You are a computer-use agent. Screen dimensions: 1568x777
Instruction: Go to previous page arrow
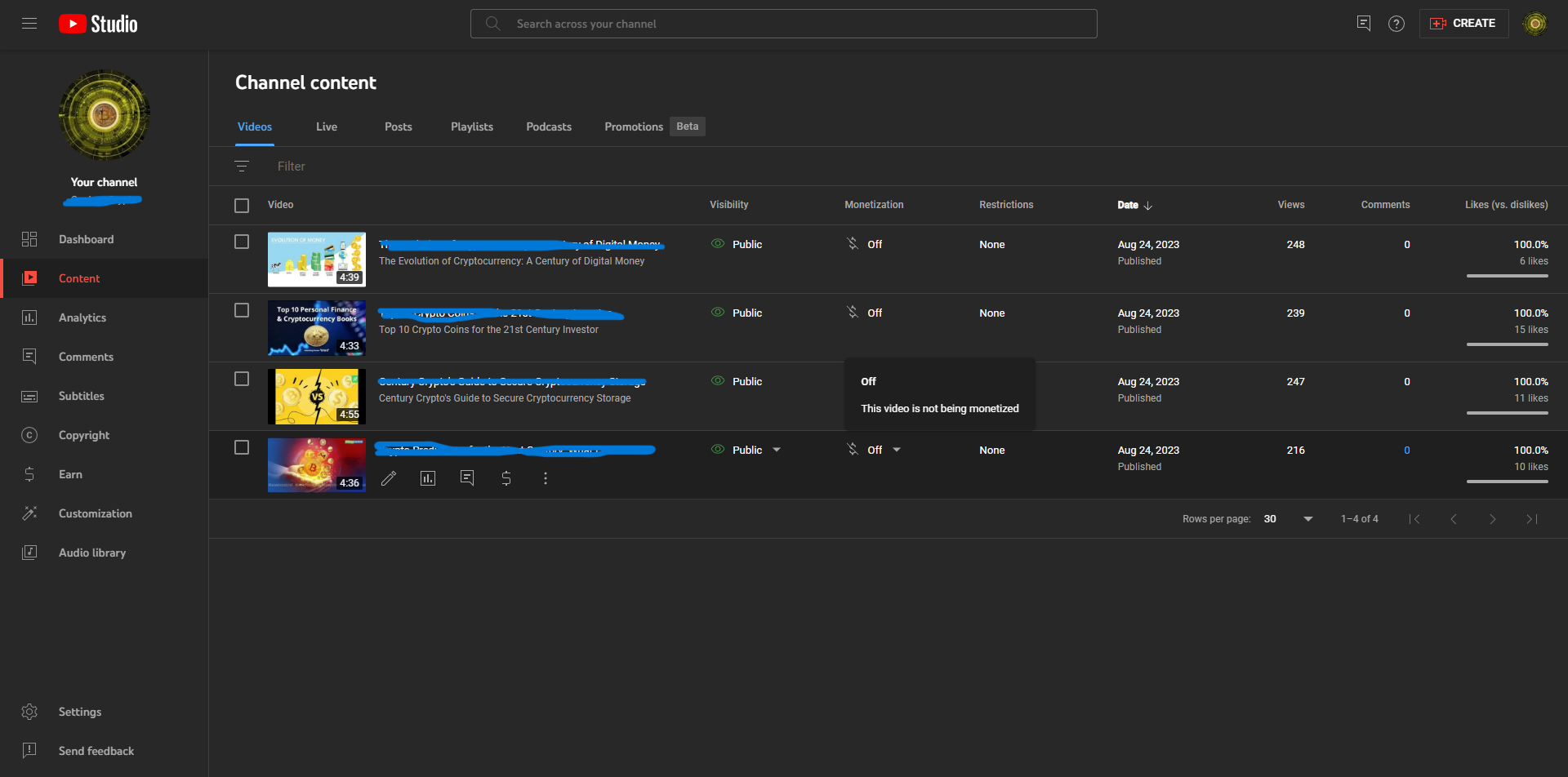tap(1454, 519)
